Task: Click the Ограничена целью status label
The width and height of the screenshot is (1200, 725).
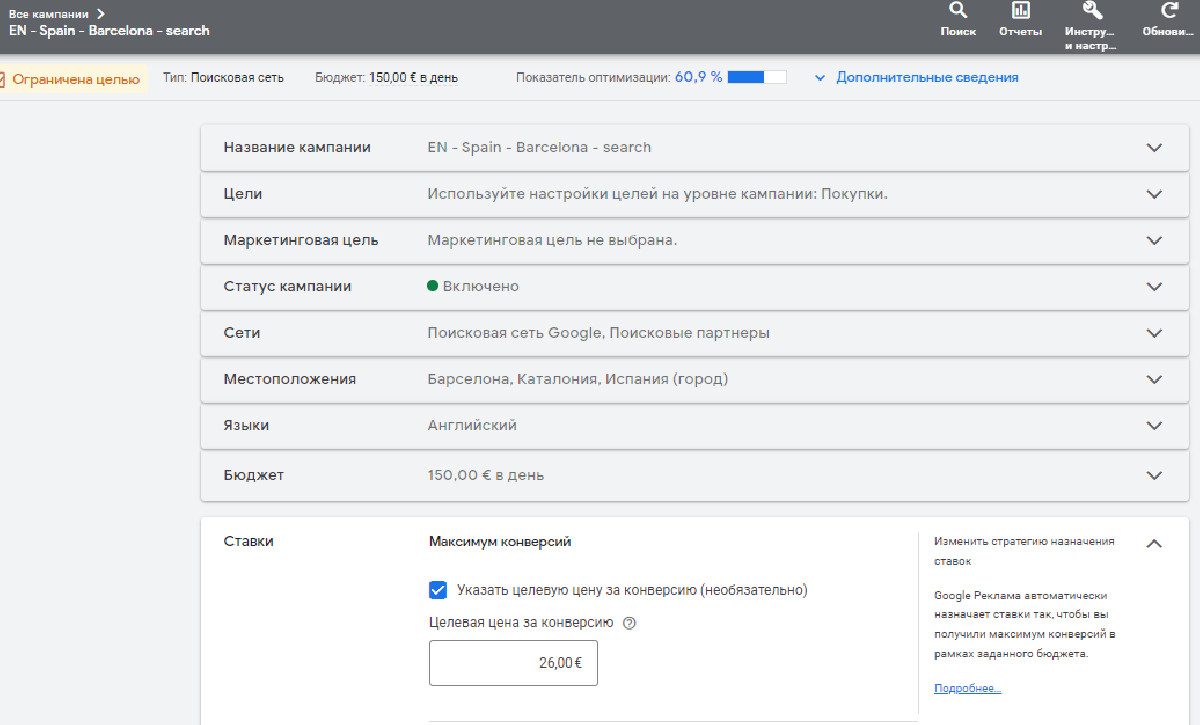Action: (x=76, y=79)
